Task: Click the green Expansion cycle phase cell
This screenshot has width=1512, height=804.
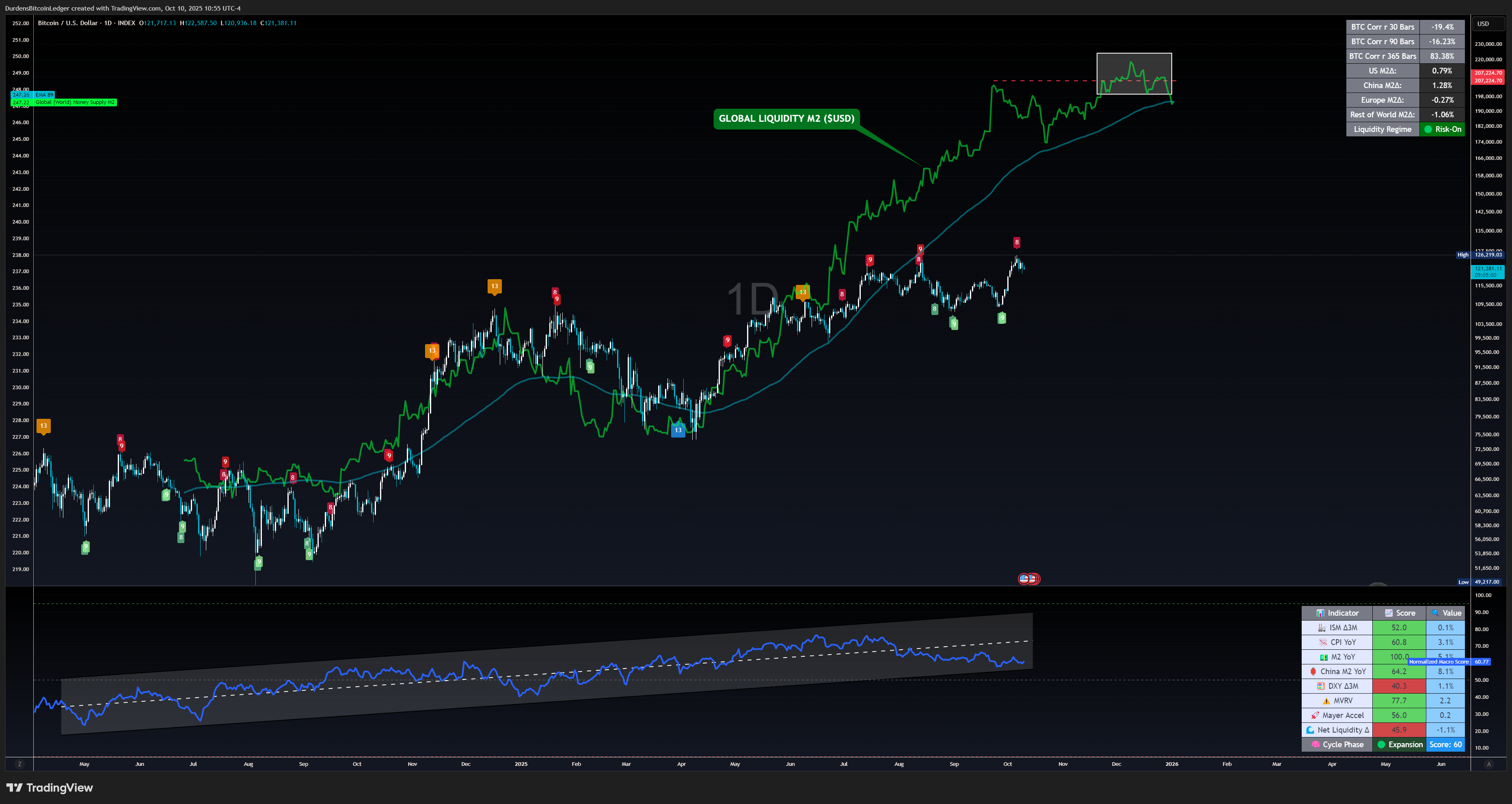Action: click(x=1400, y=745)
